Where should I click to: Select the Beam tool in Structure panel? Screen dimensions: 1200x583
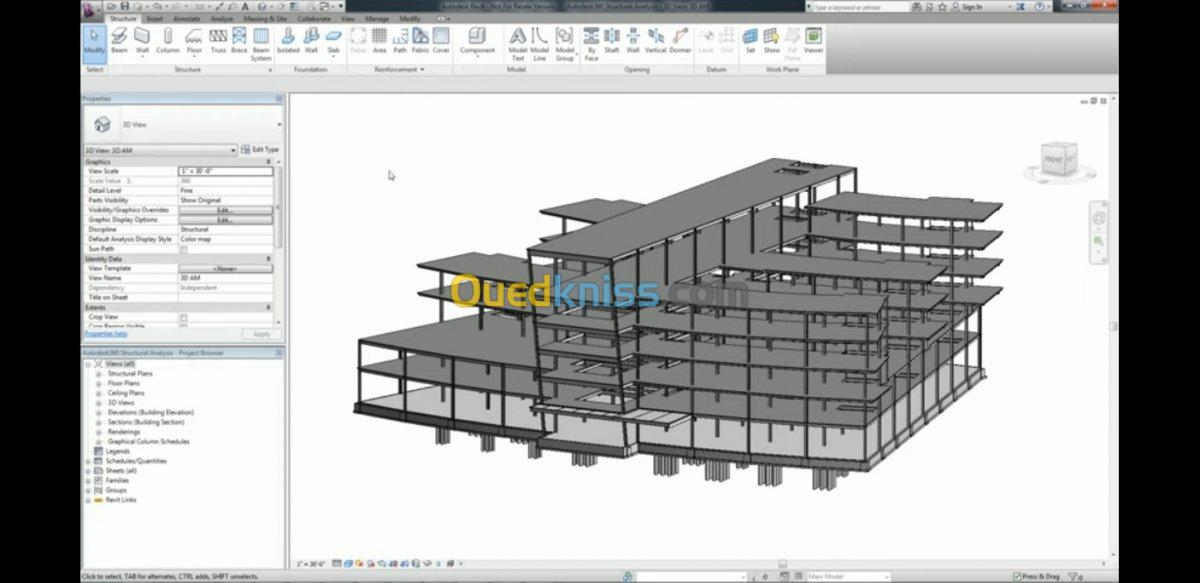click(x=119, y=41)
